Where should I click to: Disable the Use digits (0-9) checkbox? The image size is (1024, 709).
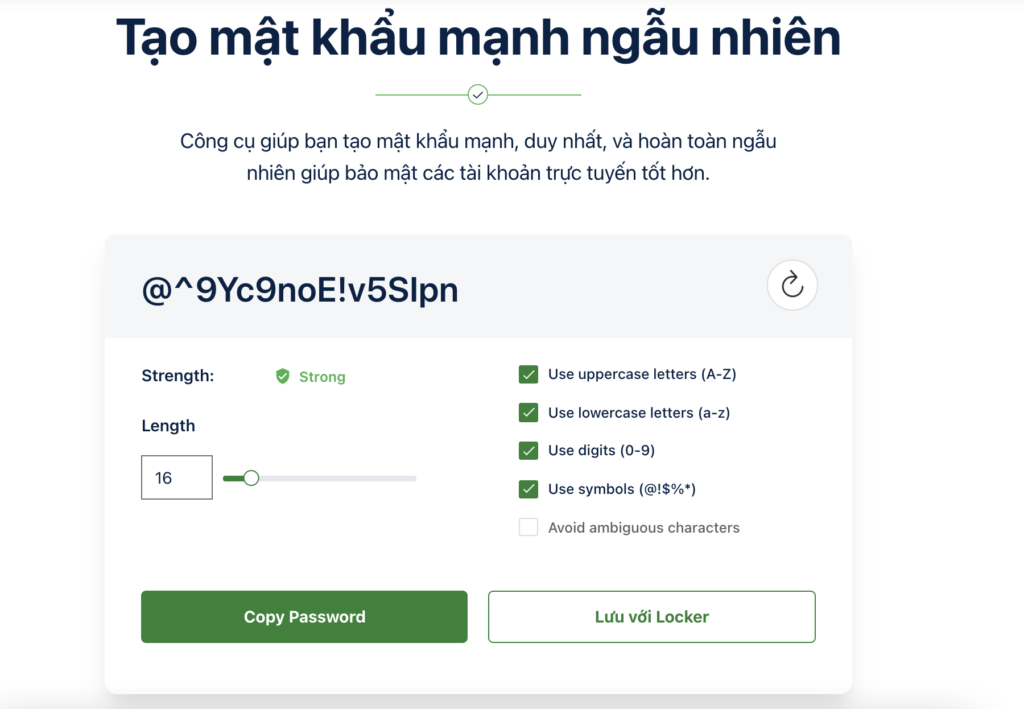[528, 450]
